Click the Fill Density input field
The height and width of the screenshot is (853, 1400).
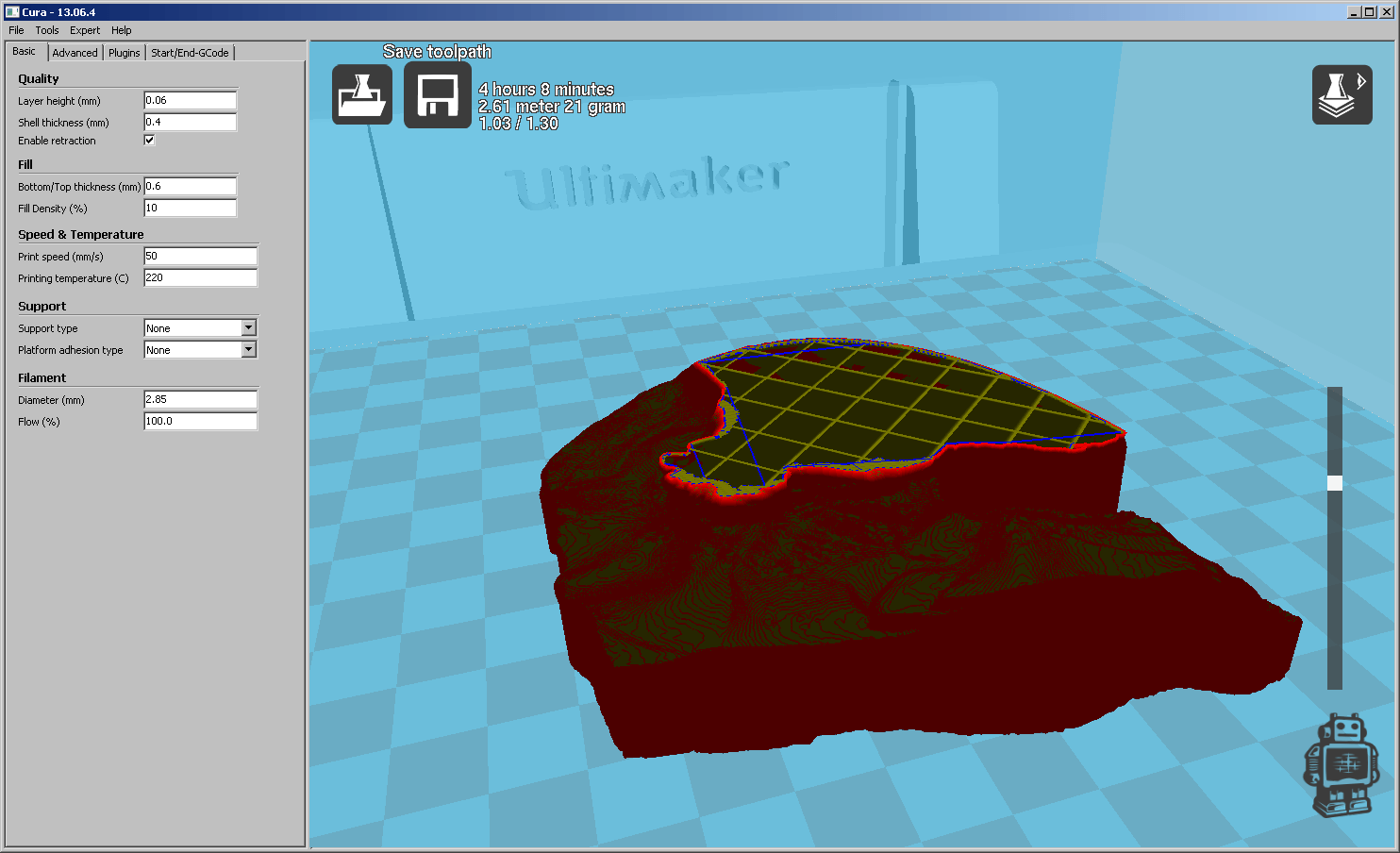pos(190,208)
